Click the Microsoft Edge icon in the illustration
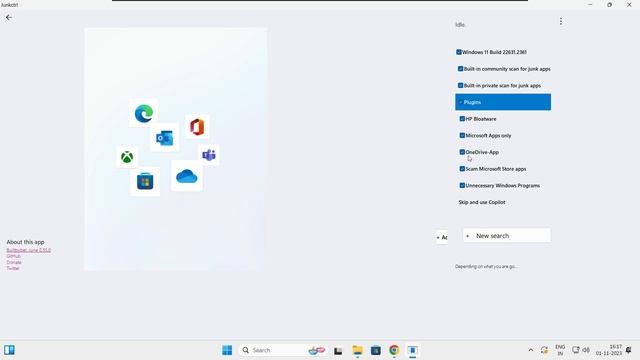This screenshot has width=640, height=360. coord(144,113)
